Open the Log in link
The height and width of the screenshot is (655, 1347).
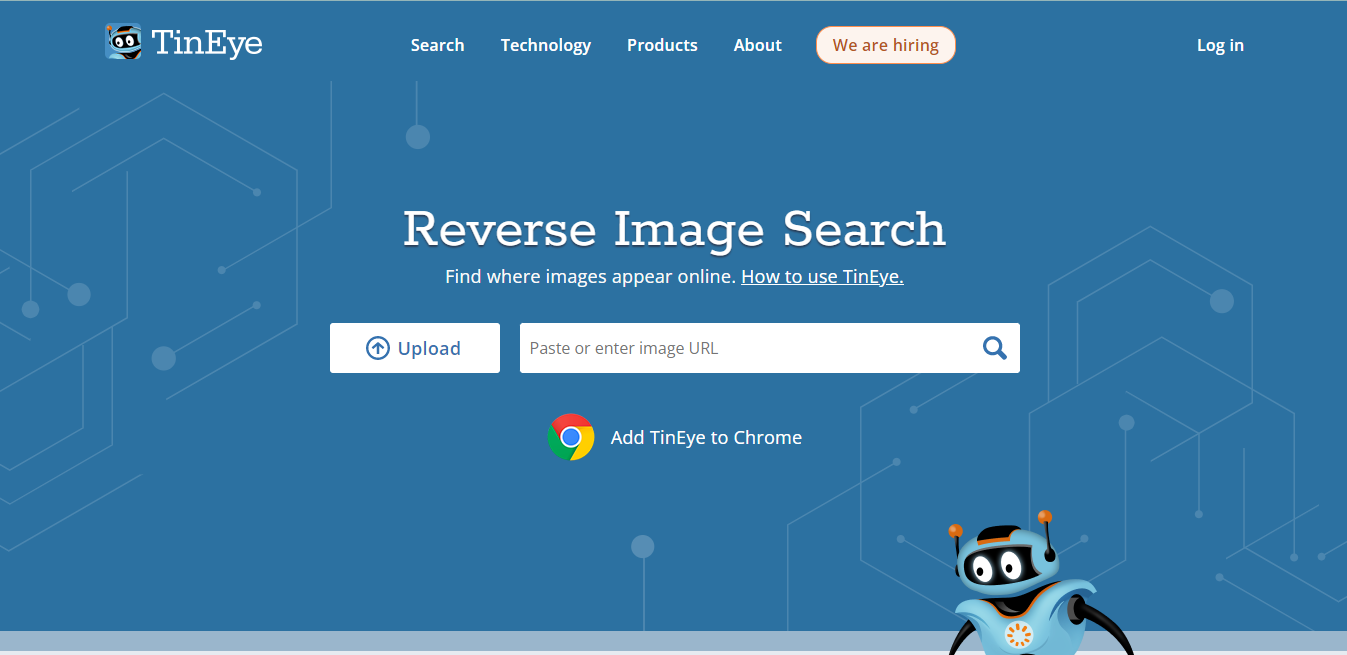click(1220, 45)
